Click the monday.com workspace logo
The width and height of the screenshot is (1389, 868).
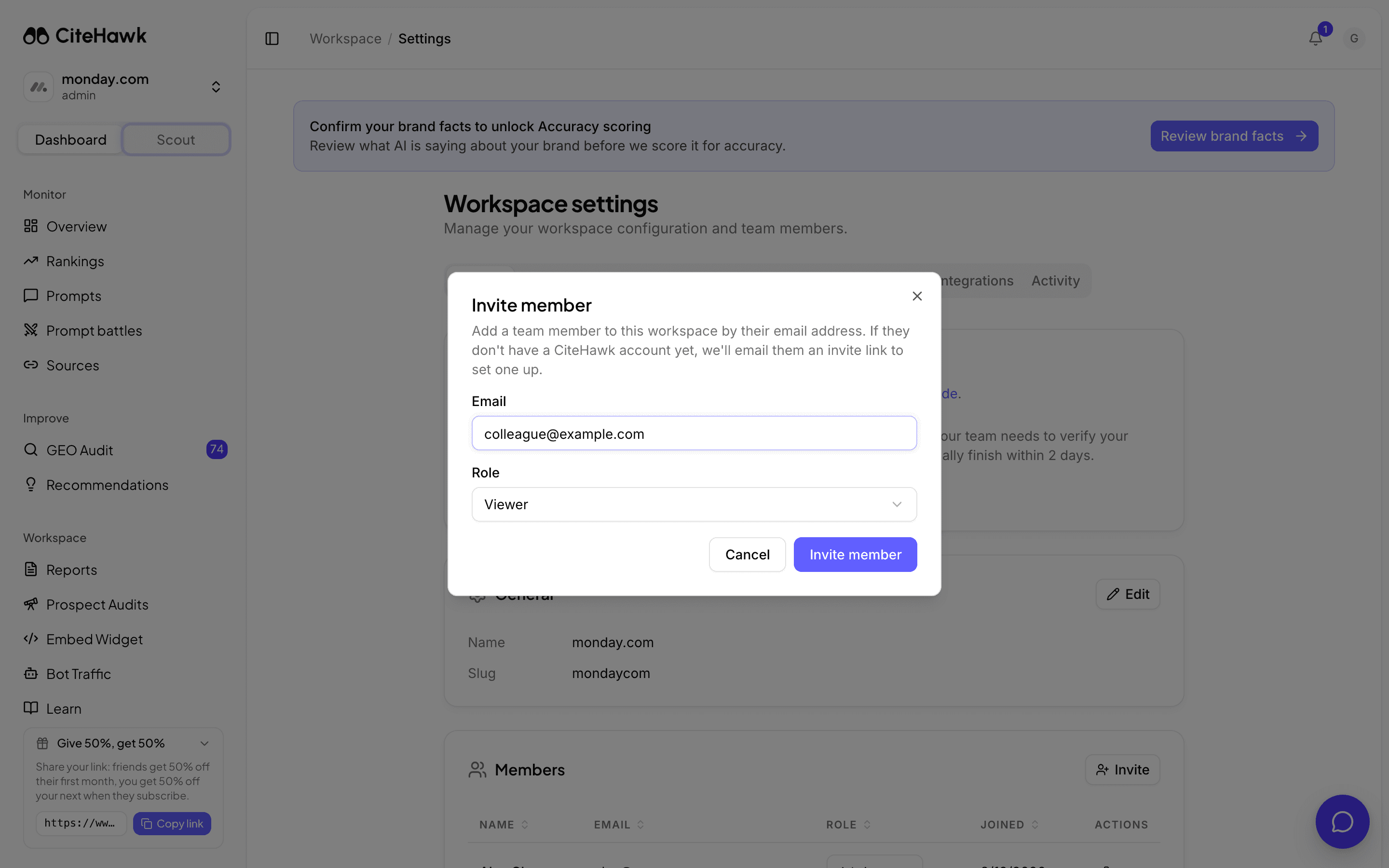[39, 87]
